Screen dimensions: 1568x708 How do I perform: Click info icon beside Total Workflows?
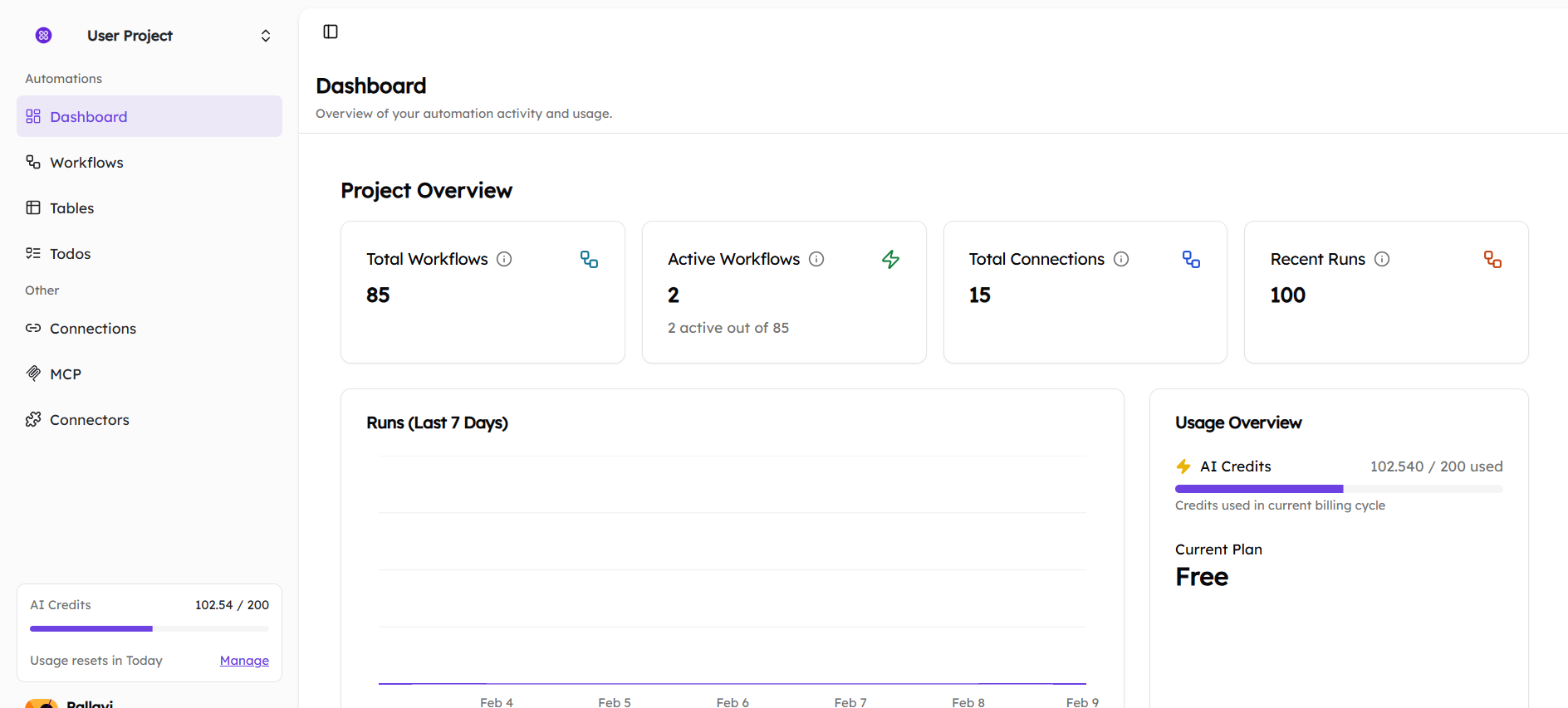click(x=504, y=259)
